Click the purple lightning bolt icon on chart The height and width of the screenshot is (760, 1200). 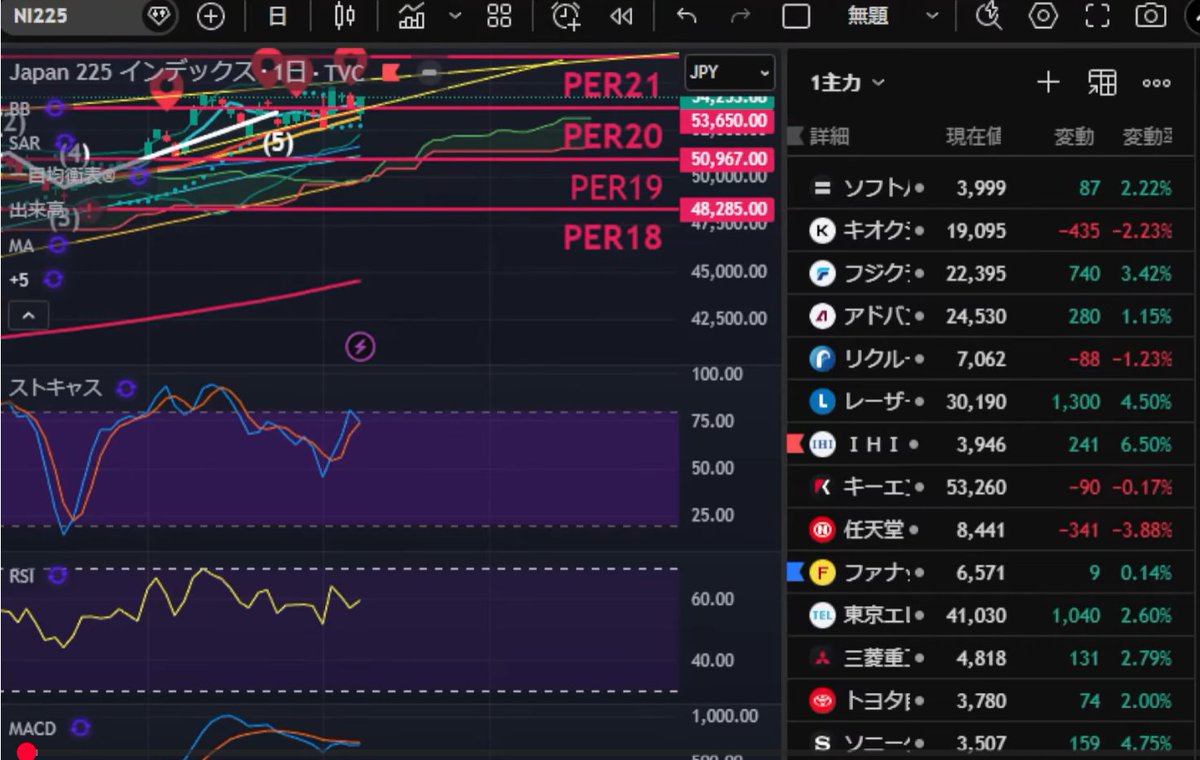click(360, 347)
